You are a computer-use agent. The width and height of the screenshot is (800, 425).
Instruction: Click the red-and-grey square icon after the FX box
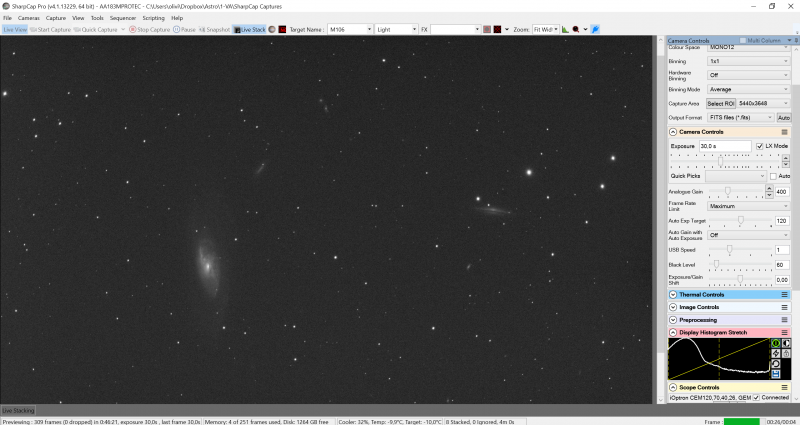point(487,30)
